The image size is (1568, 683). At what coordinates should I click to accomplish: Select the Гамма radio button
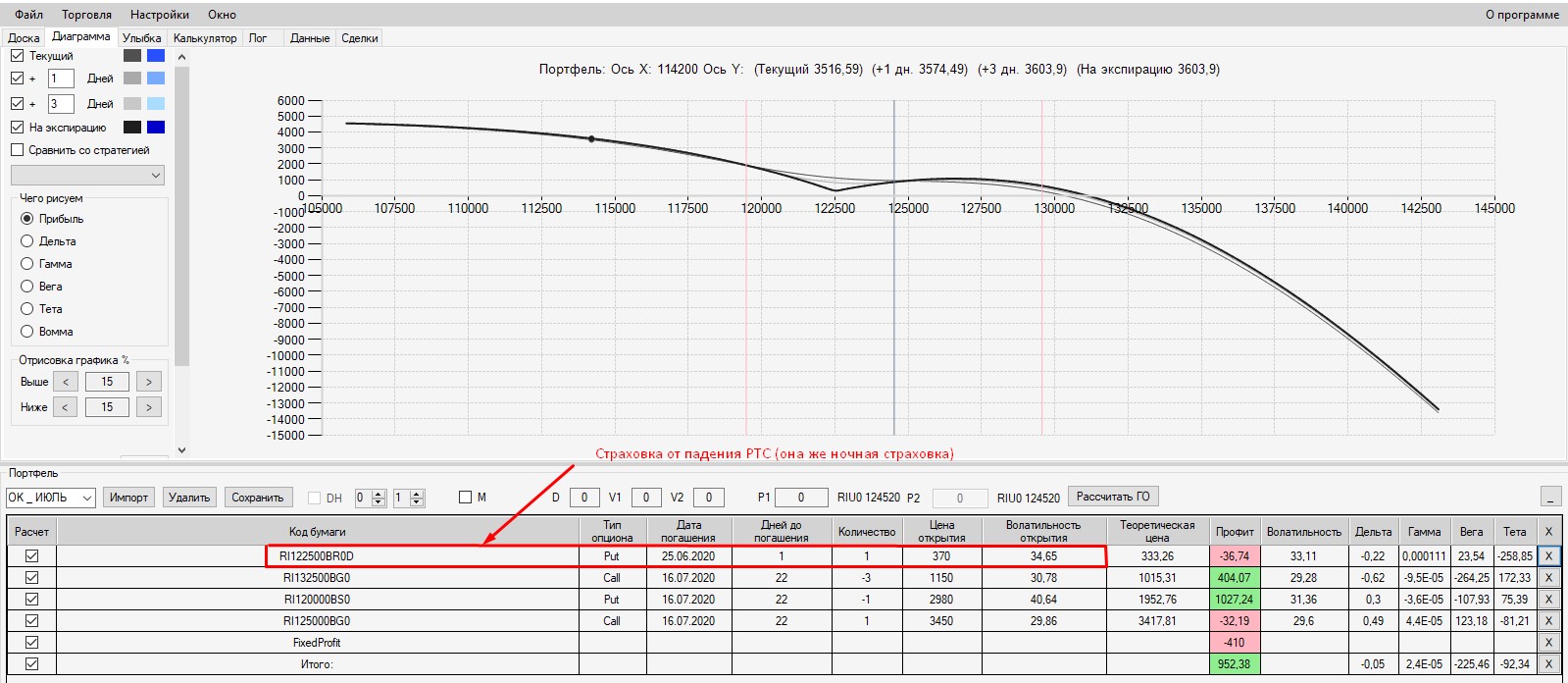[27, 264]
